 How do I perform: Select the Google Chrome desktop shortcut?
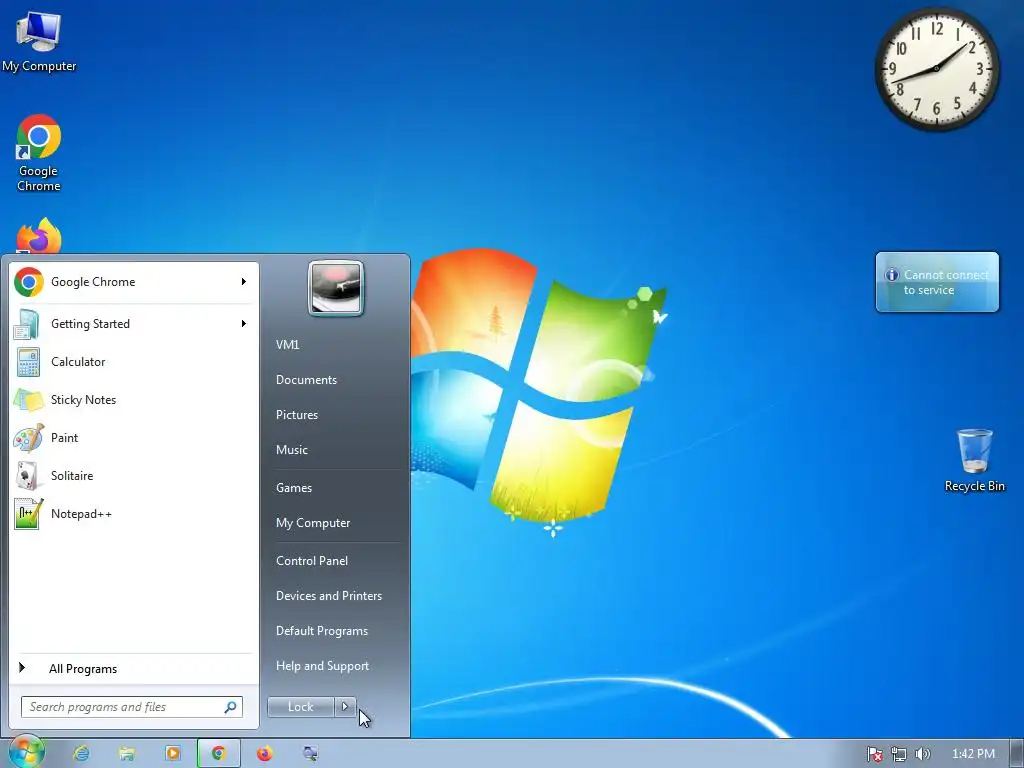tap(39, 153)
